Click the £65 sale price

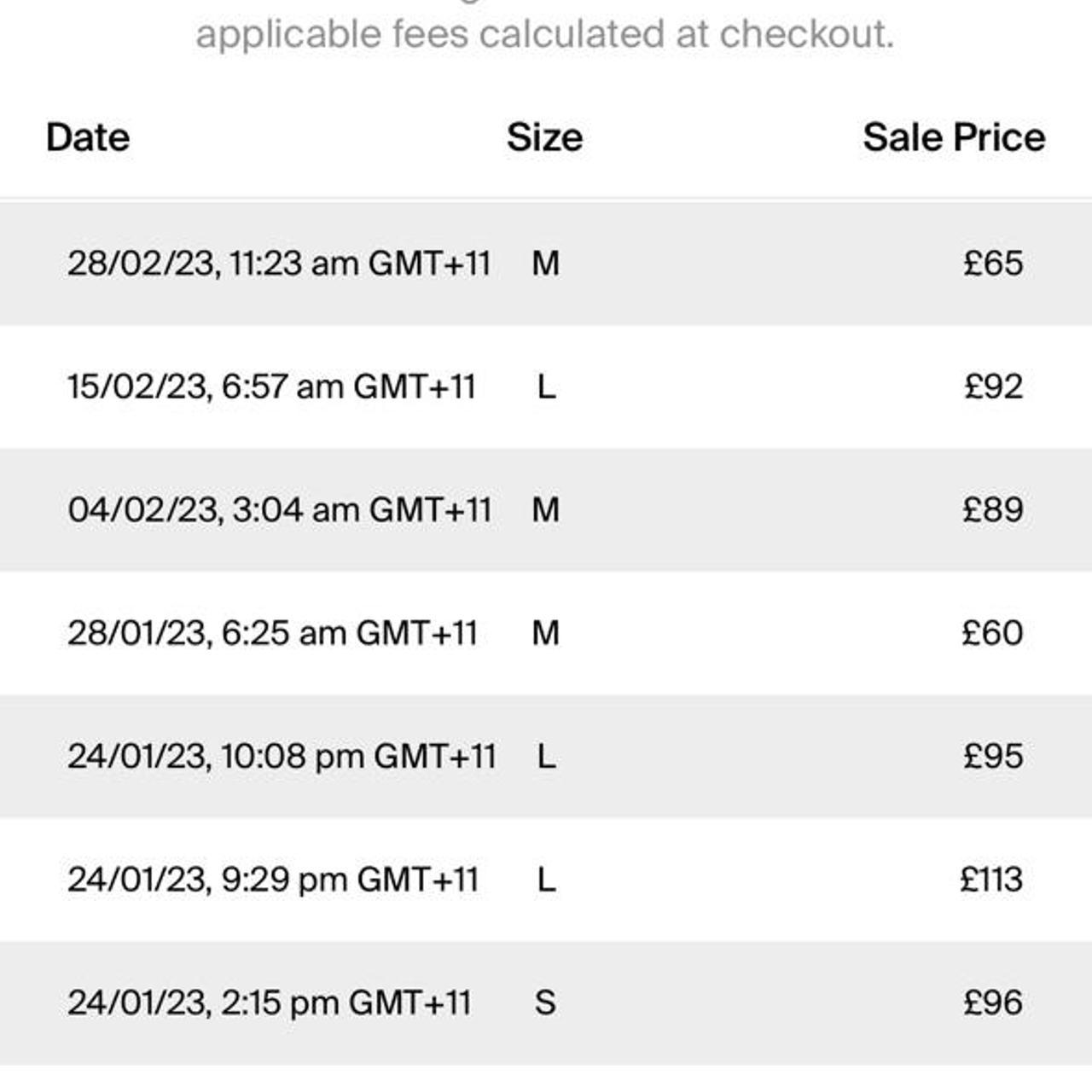tap(993, 263)
